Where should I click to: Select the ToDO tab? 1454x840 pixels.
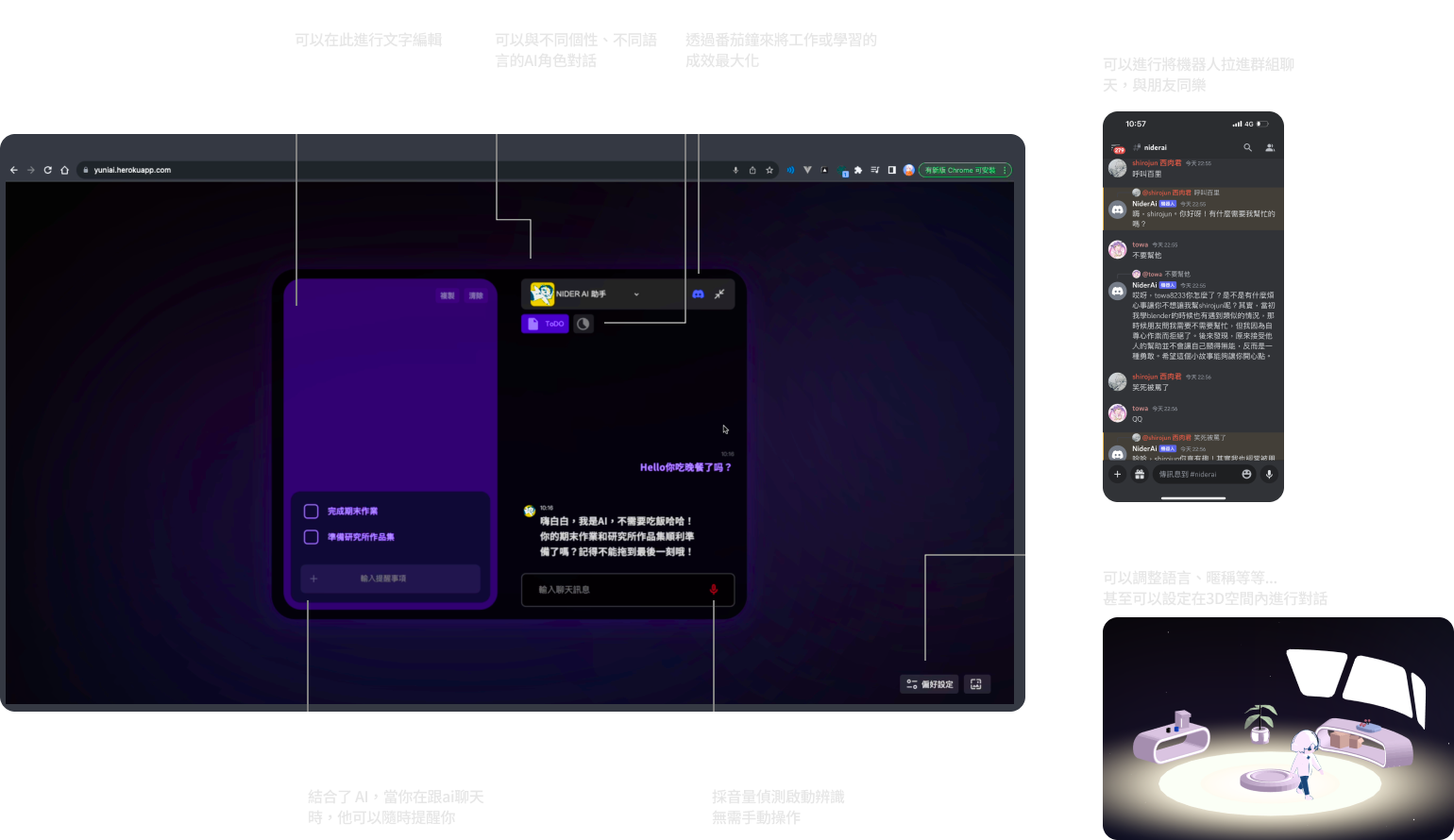[545, 324]
